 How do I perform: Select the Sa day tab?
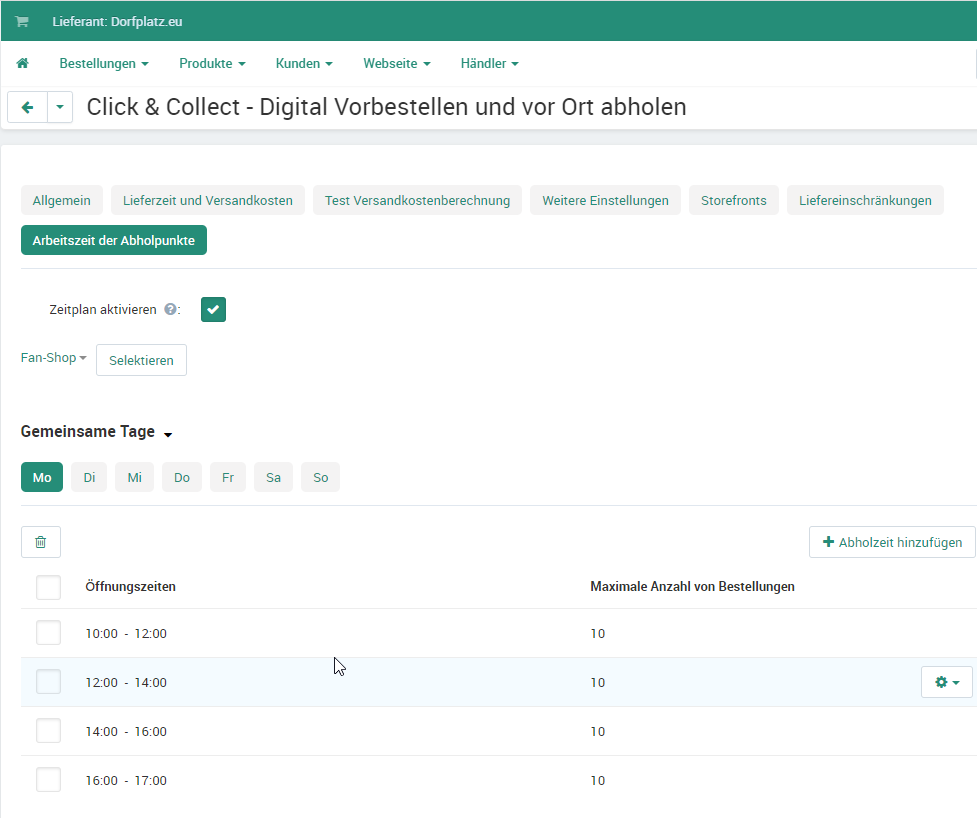point(274,477)
